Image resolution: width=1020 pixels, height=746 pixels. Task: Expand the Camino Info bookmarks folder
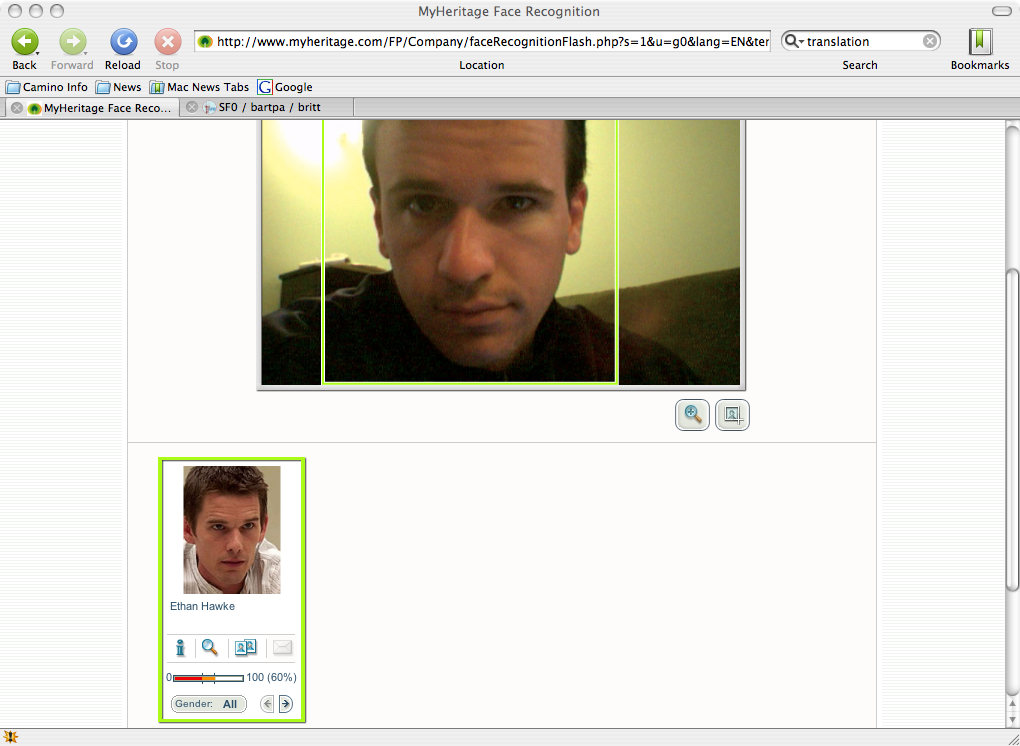pos(47,87)
